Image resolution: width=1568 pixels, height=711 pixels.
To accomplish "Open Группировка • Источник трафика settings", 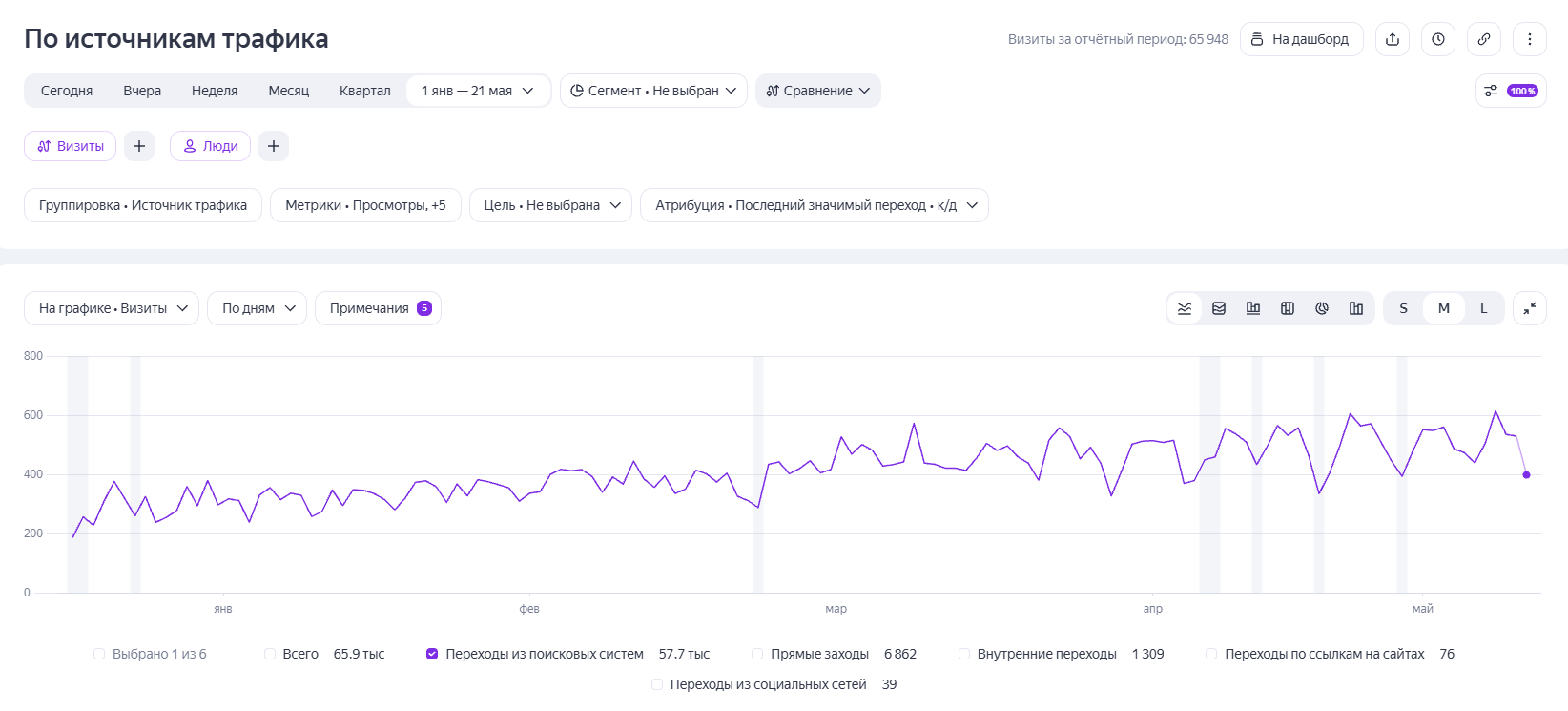I will click(143, 205).
